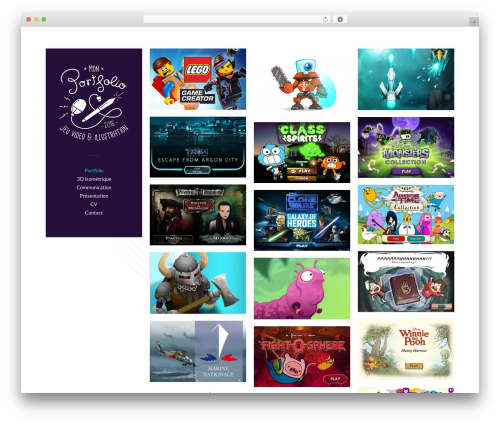The width and height of the screenshot is (500, 423).
Task: Open Gumball Class Spirits thumbnail
Action: click(302, 152)
